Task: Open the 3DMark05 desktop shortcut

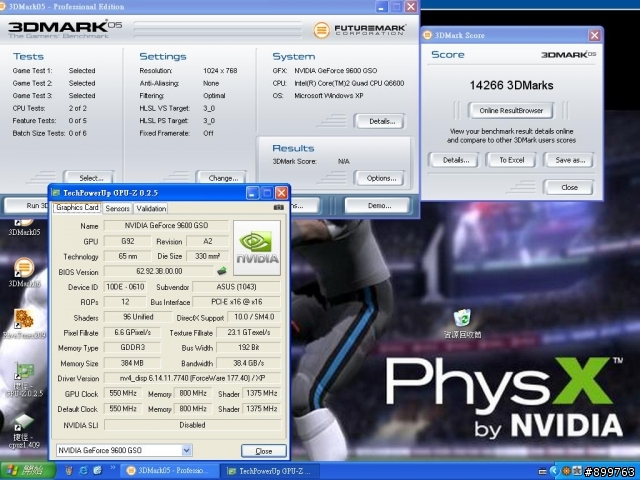Action: click(x=24, y=227)
